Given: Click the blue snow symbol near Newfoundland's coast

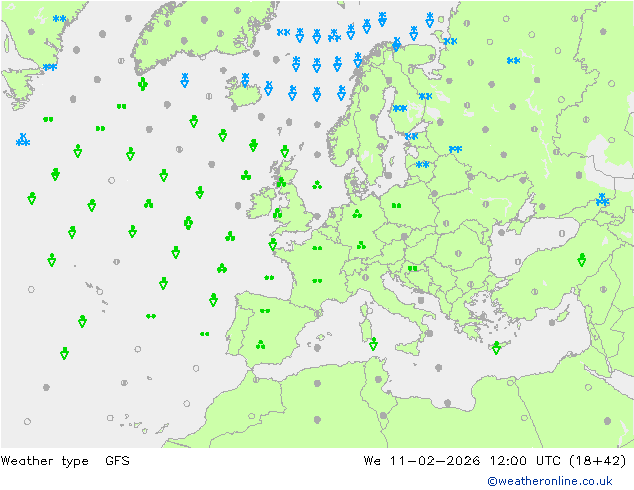Looking at the screenshot, I should 50,67.
